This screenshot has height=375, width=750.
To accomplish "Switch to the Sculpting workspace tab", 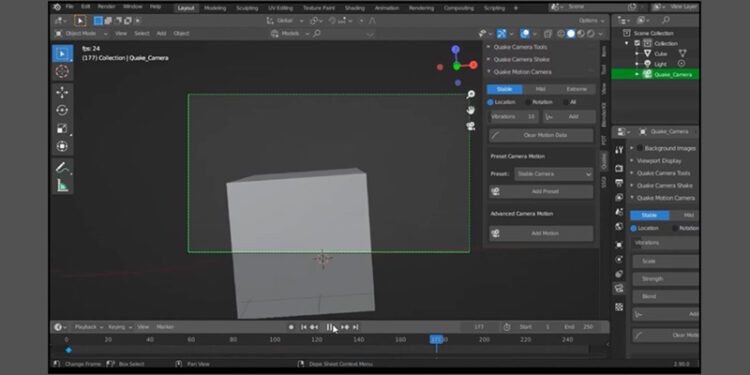I will tap(247, 8).
